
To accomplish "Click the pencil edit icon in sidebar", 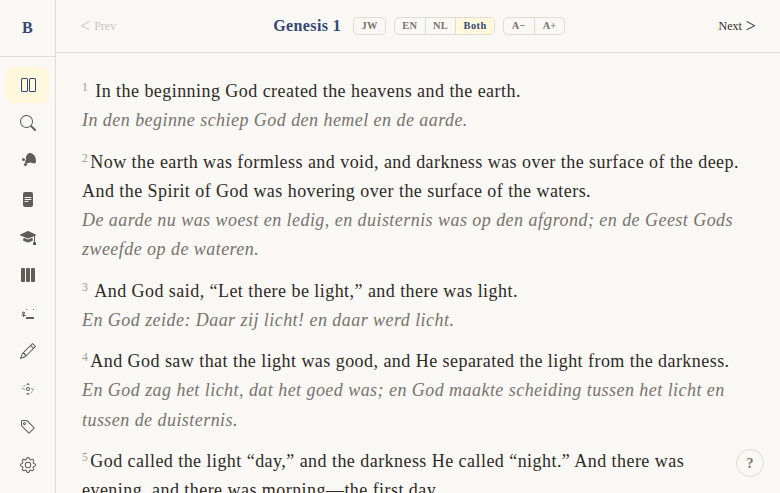I will (28, 351).
